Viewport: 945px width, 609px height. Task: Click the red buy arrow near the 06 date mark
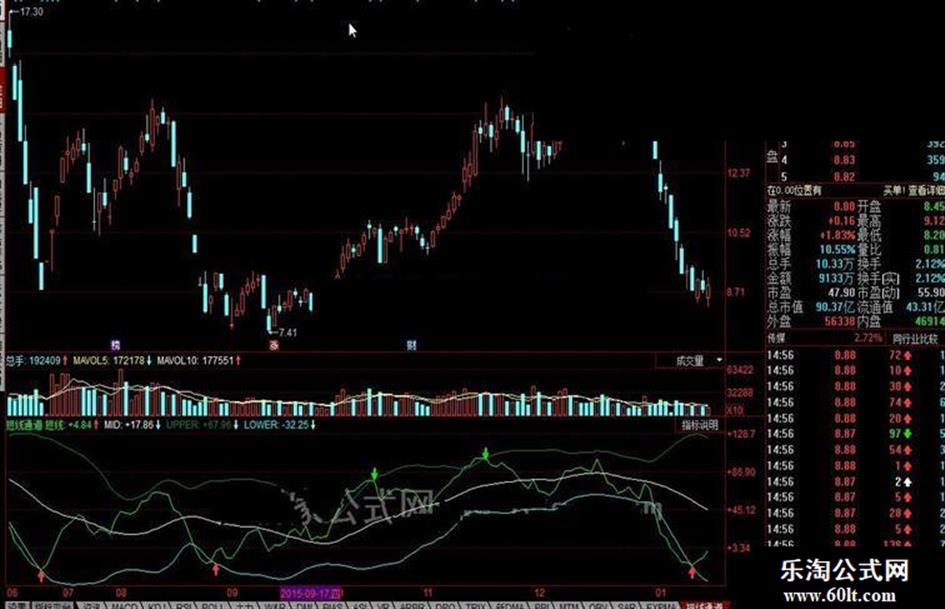tap(41, 576)
